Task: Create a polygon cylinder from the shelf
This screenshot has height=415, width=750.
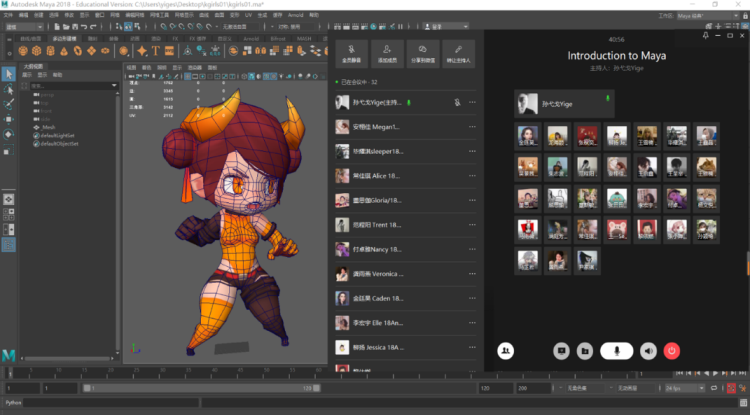Action: click(x=50, y=51)
